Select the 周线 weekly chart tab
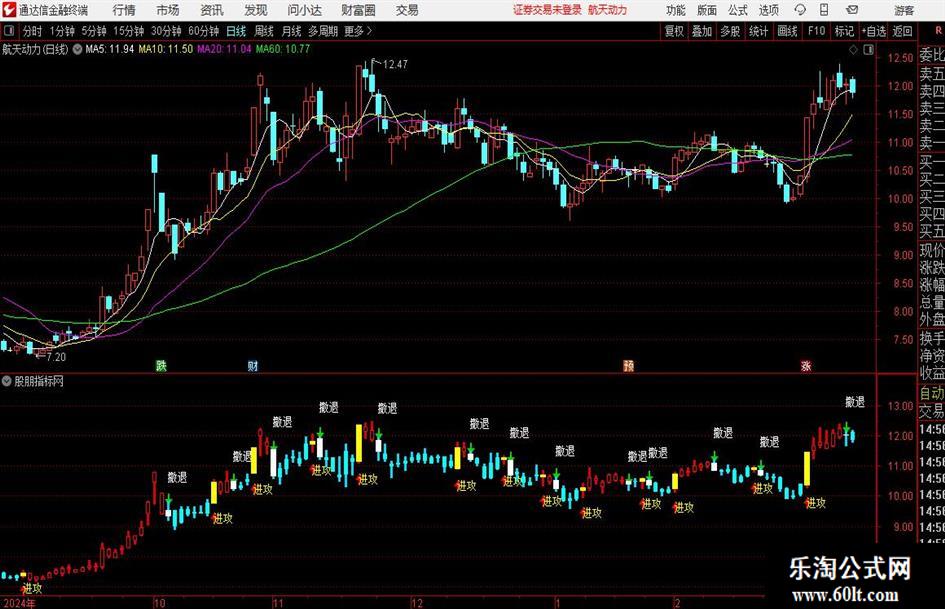The image size is (945, 609). coord(263,31)
